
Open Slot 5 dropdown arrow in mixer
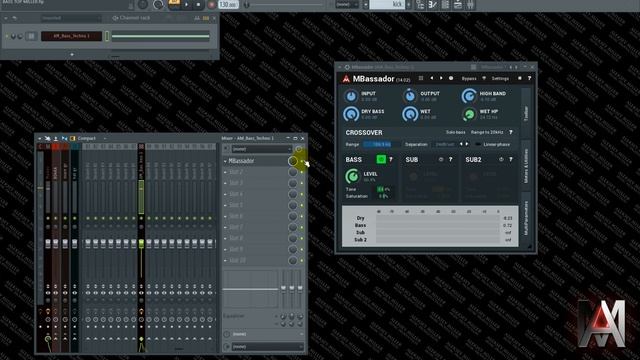(225, 205)
